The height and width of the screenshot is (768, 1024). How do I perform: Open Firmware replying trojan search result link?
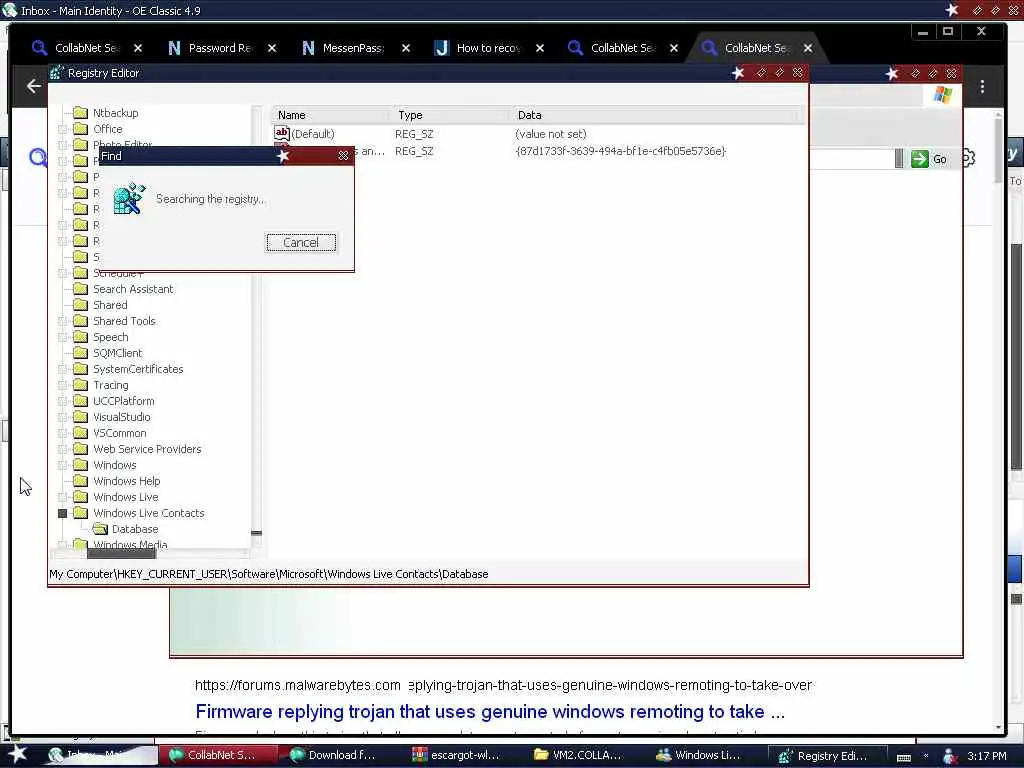click(490, 711)
